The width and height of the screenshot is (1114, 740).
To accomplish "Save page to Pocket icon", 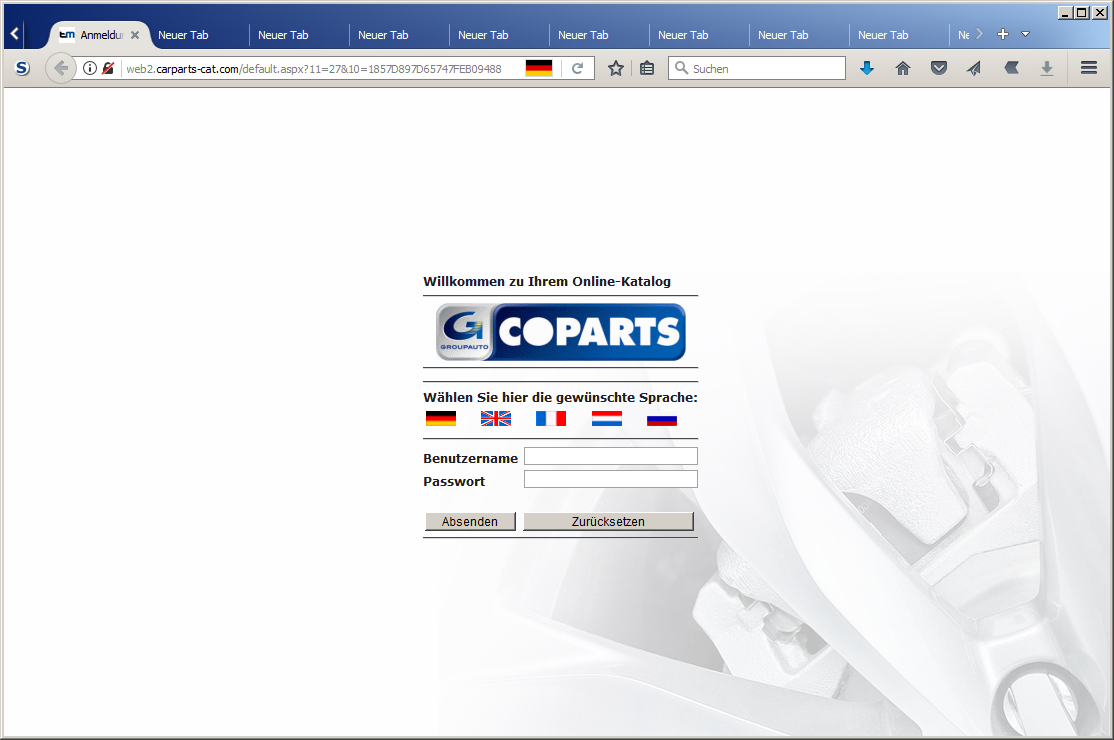I will tap(939, 68).
